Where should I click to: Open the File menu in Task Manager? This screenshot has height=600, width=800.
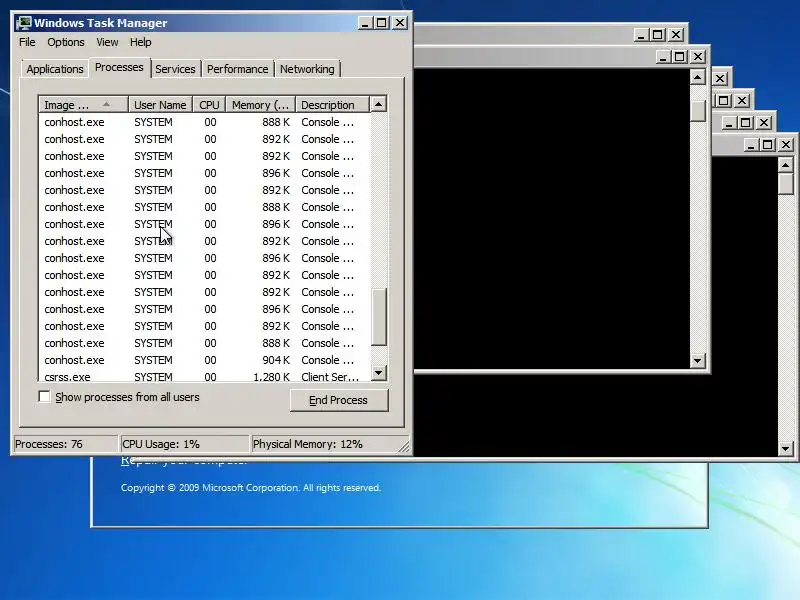[27, 42]
